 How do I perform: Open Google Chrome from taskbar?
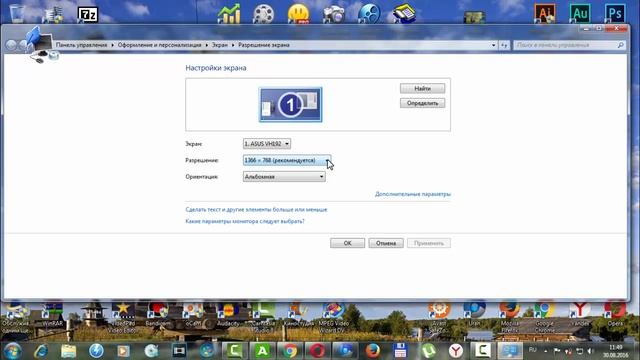coord(290,351)
